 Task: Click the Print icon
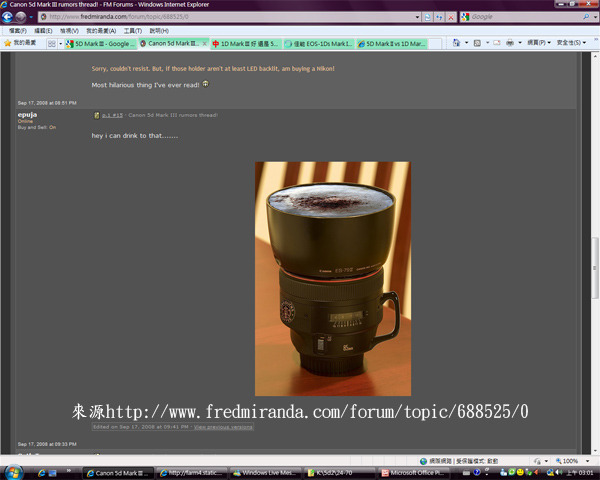point(510,43)
